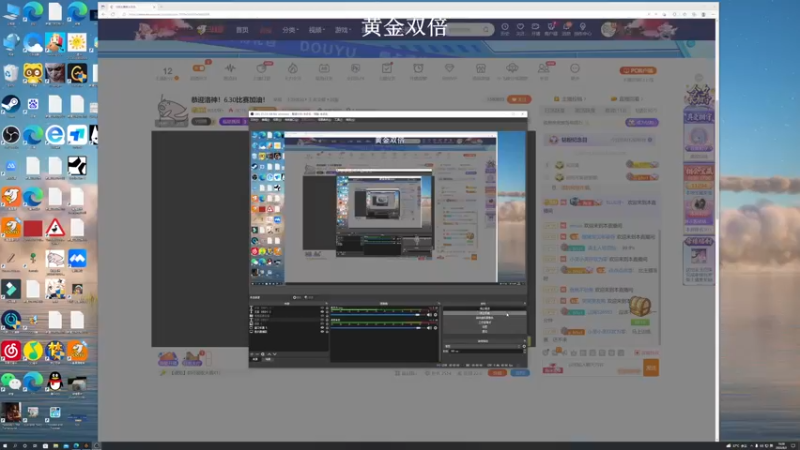Toggle the orange switch in streamer toolbar
800x450 pixels.
click(x=198, y=68)
